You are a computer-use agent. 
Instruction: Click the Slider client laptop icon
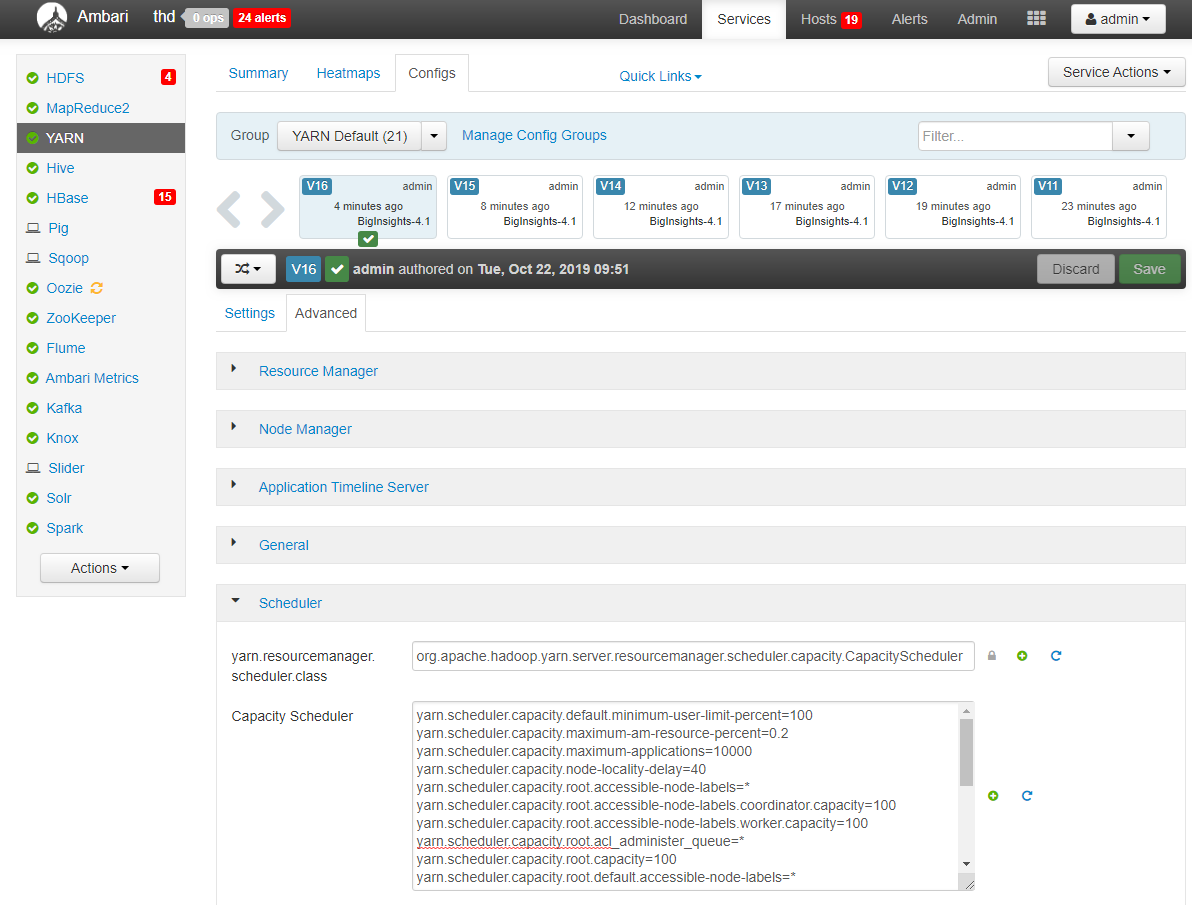(33, 468)
